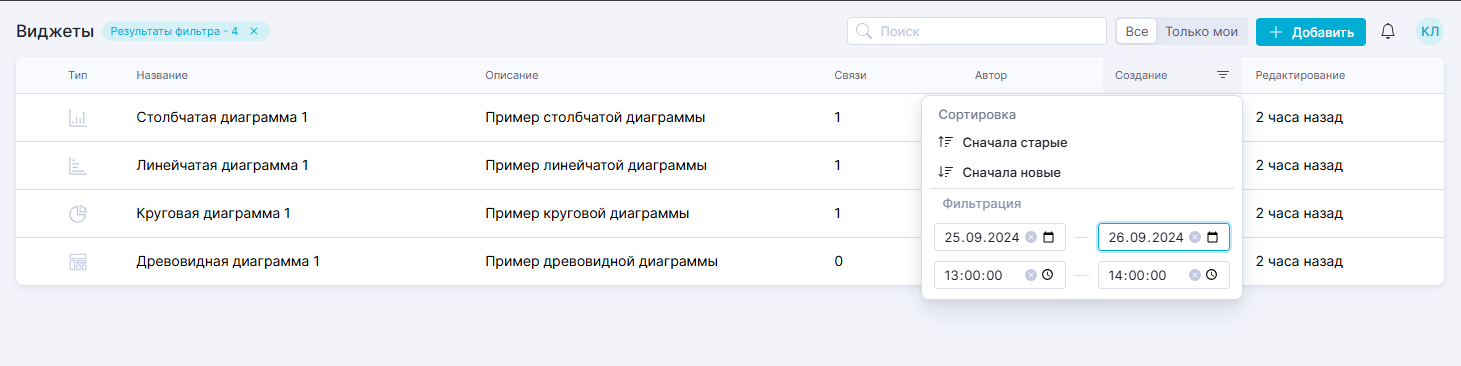Click the Название column header
This screenshot has height=366, width=1461.
click(162, 75)
